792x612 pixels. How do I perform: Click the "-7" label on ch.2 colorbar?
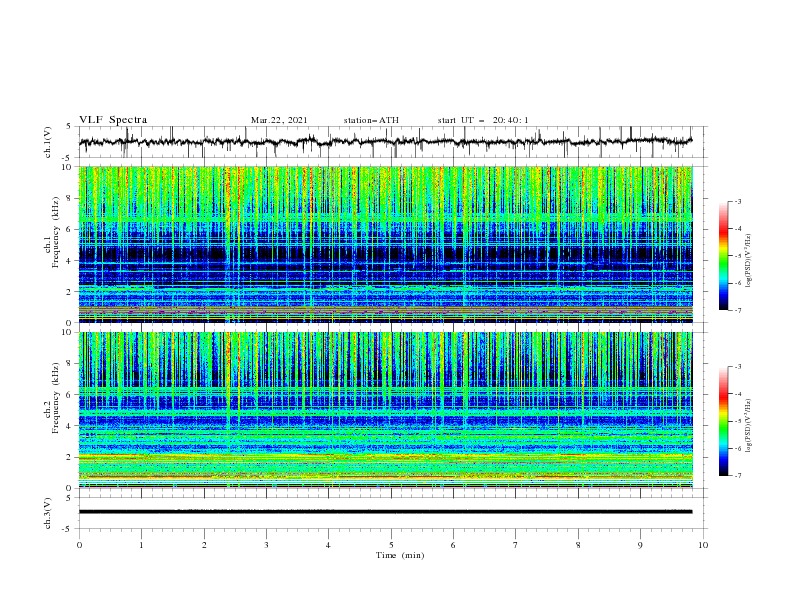tap(738, 475)
